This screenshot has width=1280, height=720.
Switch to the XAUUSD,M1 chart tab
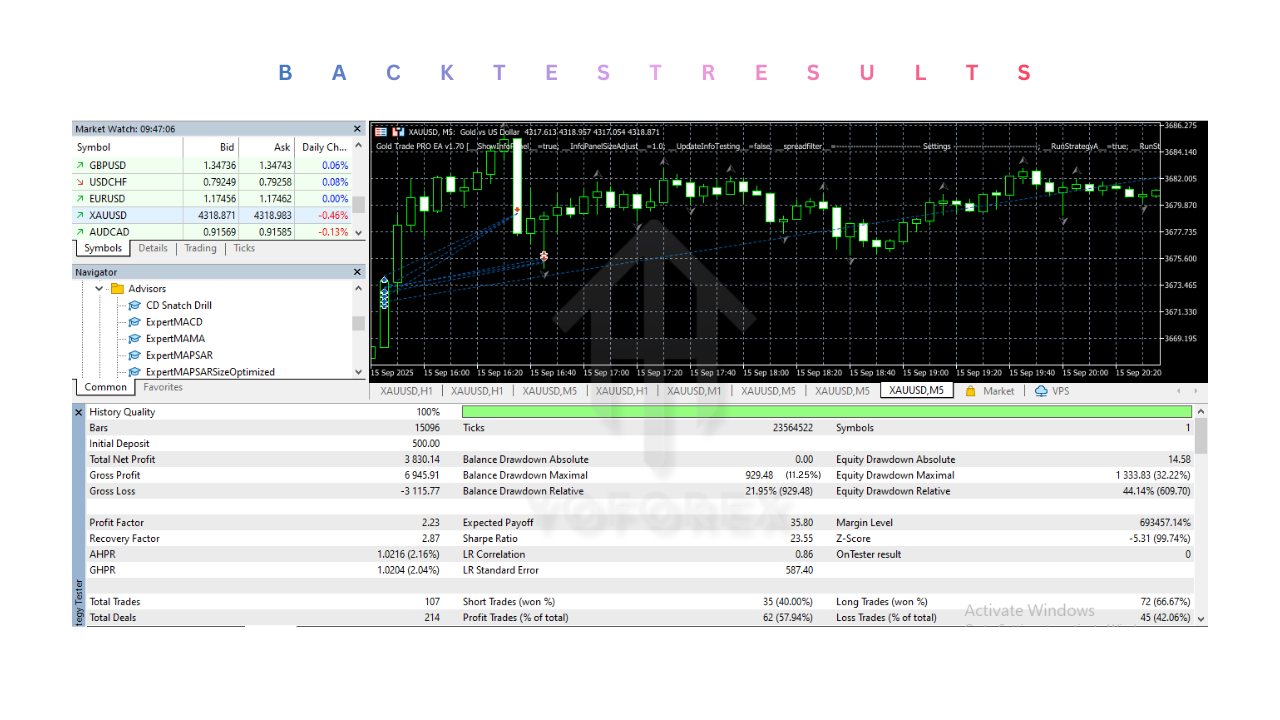[694, 391]
